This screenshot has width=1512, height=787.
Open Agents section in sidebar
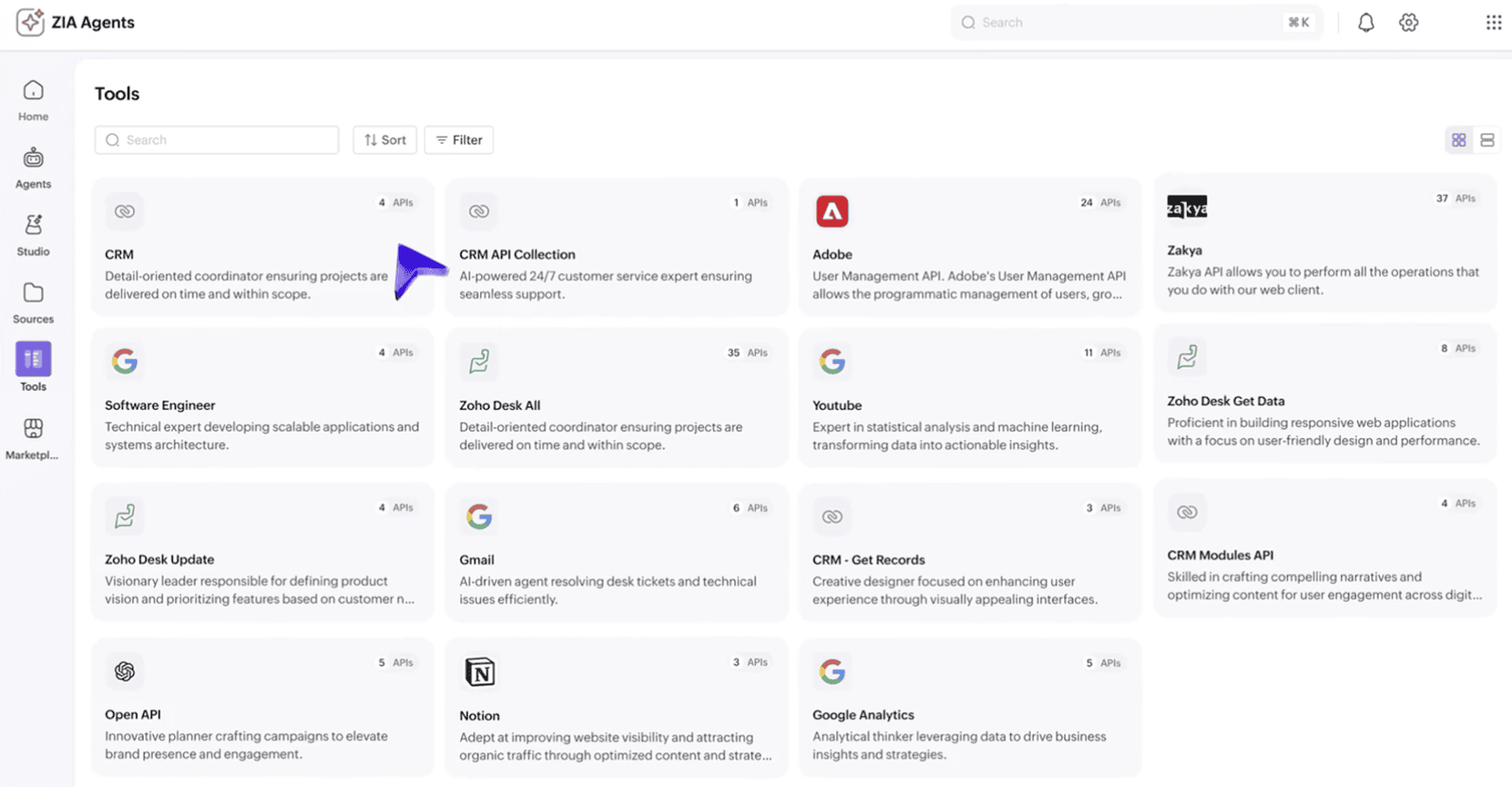(x=33, y=168)
